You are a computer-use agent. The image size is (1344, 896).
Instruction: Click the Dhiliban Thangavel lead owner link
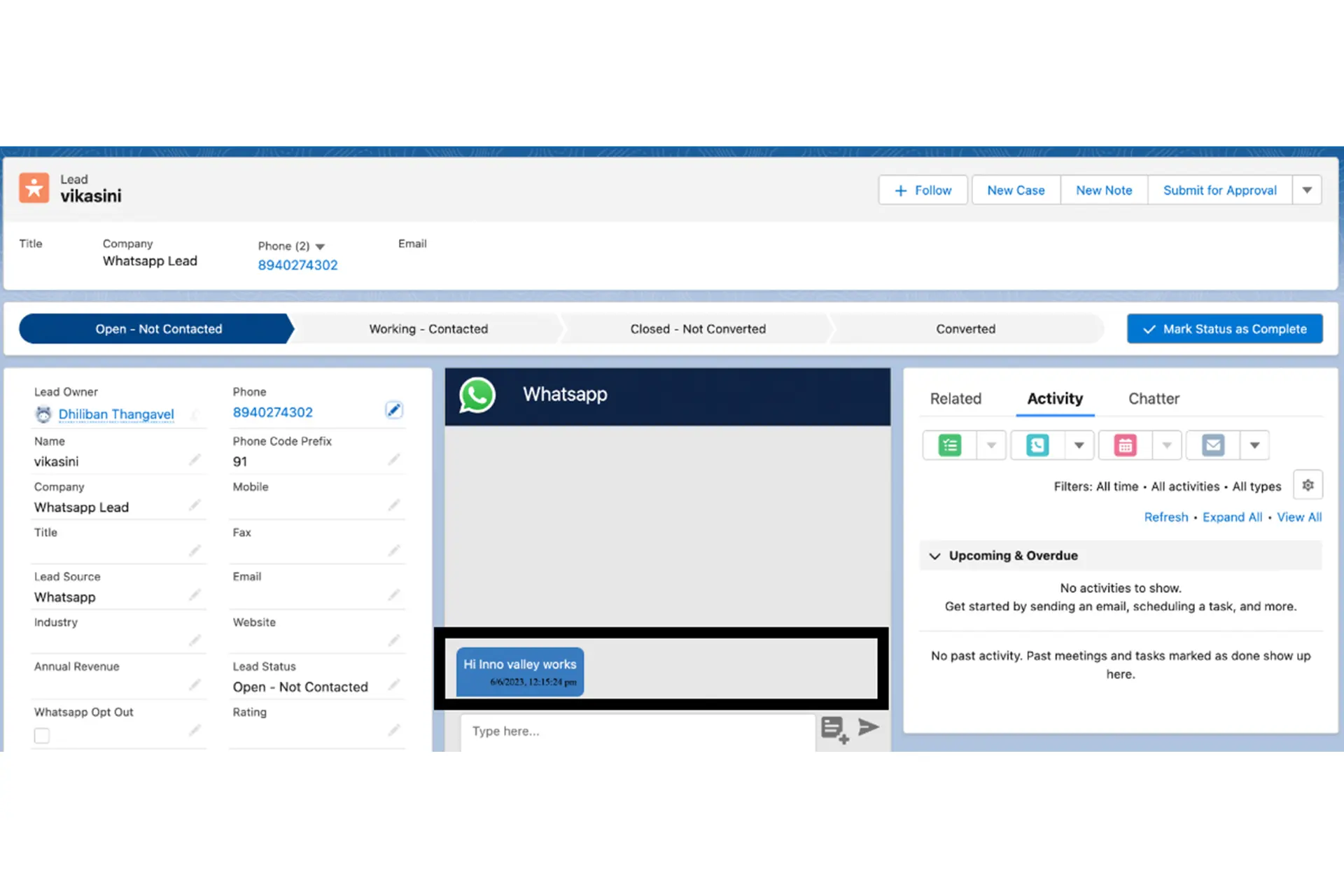point(115,413)
